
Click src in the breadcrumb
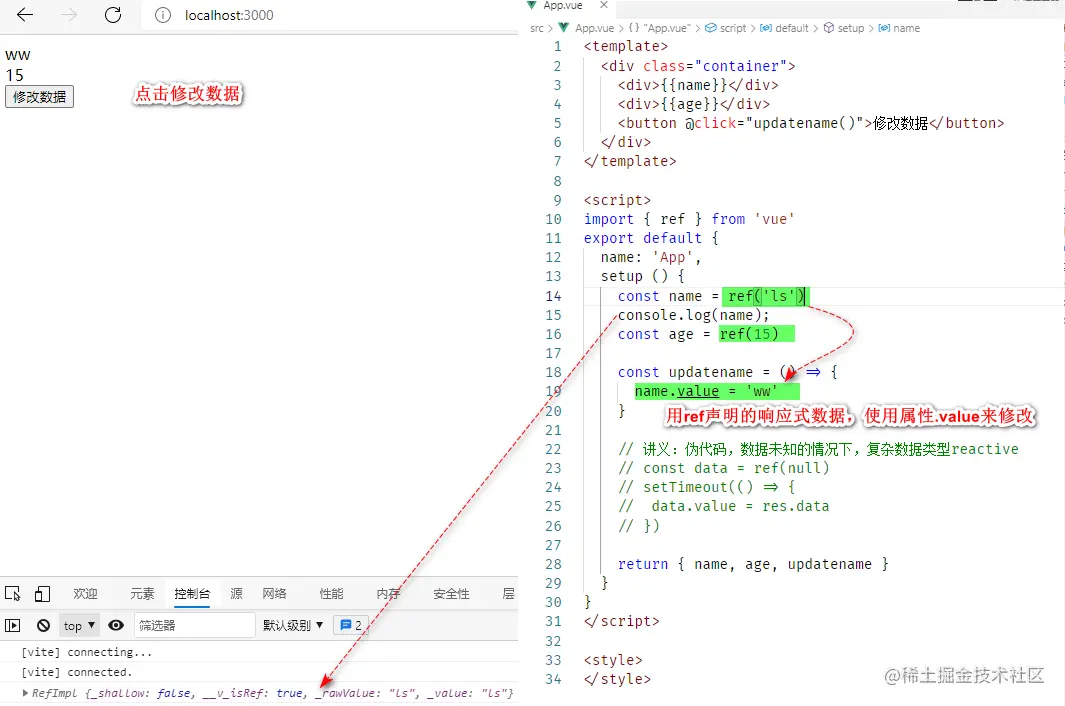click(x=537, y=28)
